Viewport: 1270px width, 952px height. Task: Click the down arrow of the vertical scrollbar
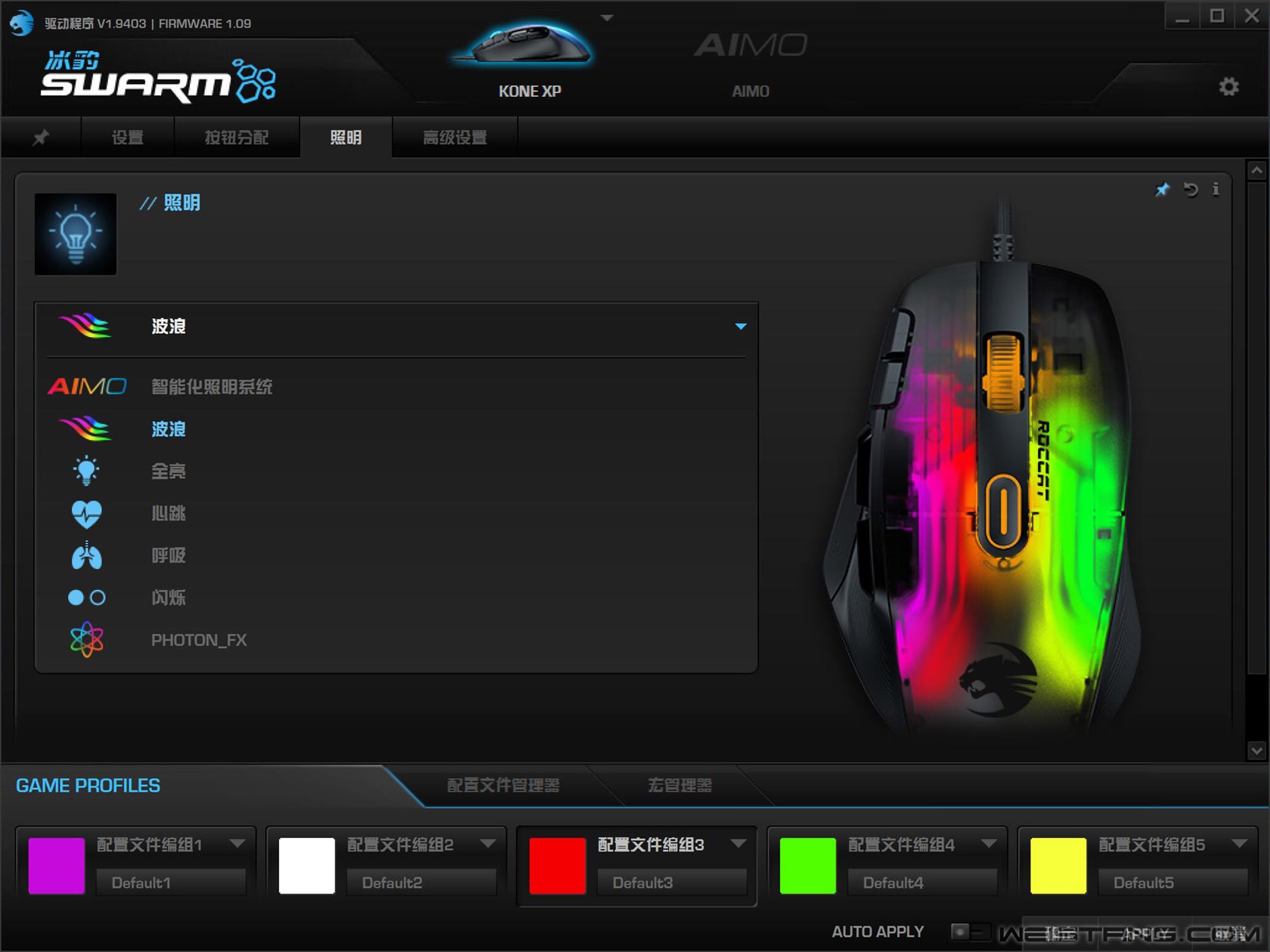click(1256, 750)
